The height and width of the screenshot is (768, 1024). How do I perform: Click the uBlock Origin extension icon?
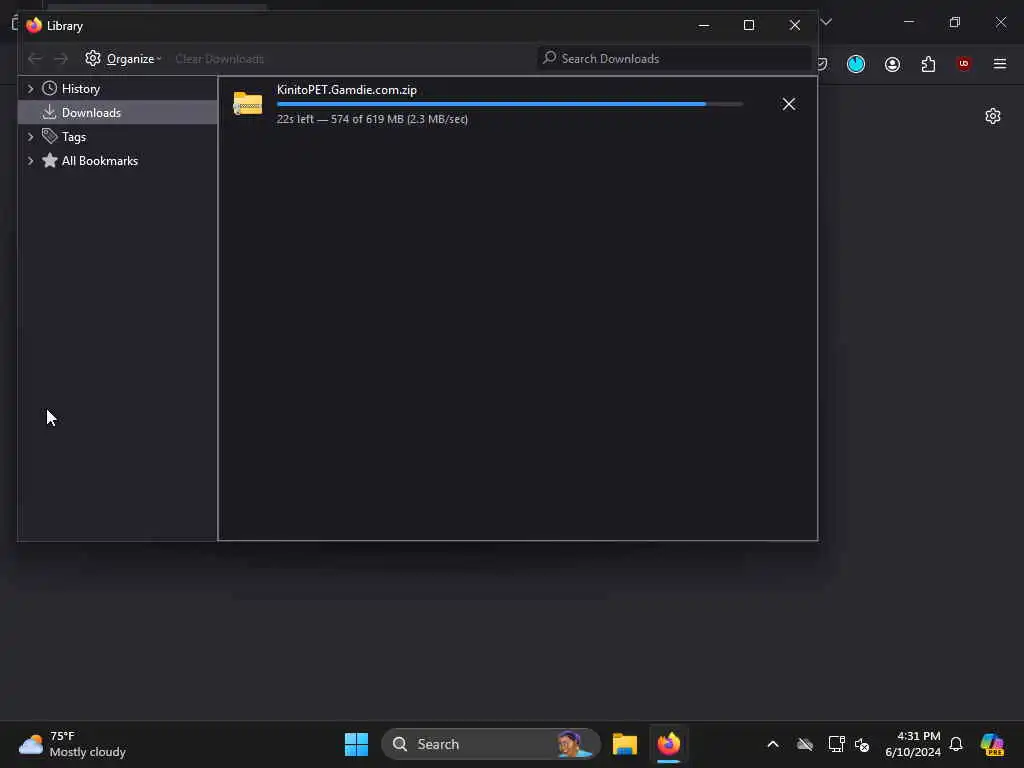(964, 64)
